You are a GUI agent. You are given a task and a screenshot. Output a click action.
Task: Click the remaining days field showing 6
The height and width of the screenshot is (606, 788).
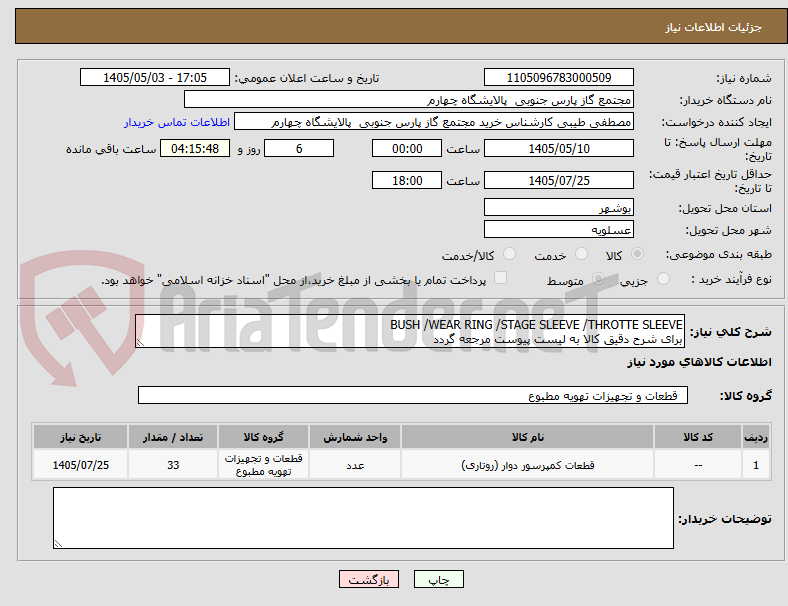pyautogui.click(x=299, y=149)
